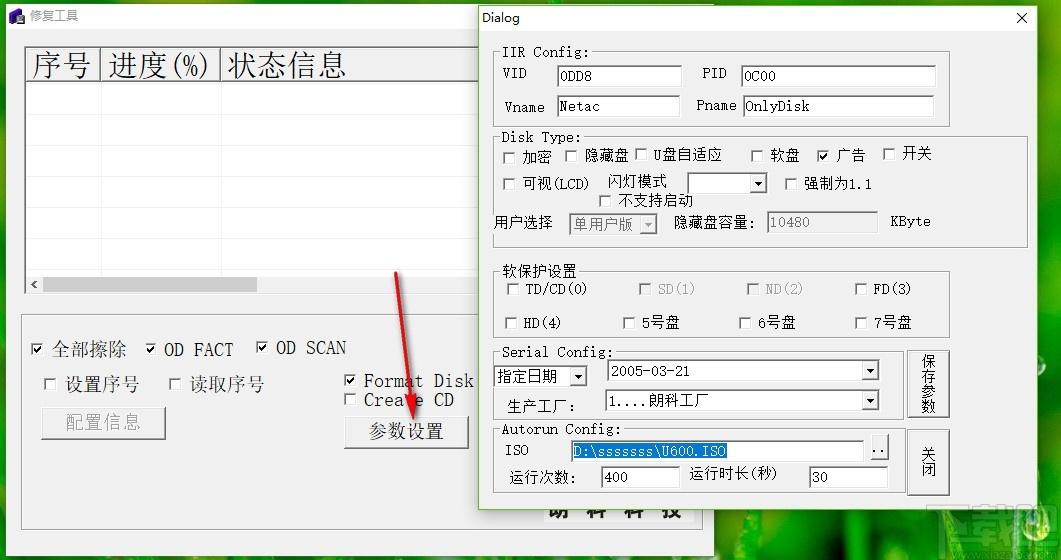Image resolution: width=1061 pixels, height=560 pixels.
Task: Click the ISO path input field
Action: coord(717,450)
